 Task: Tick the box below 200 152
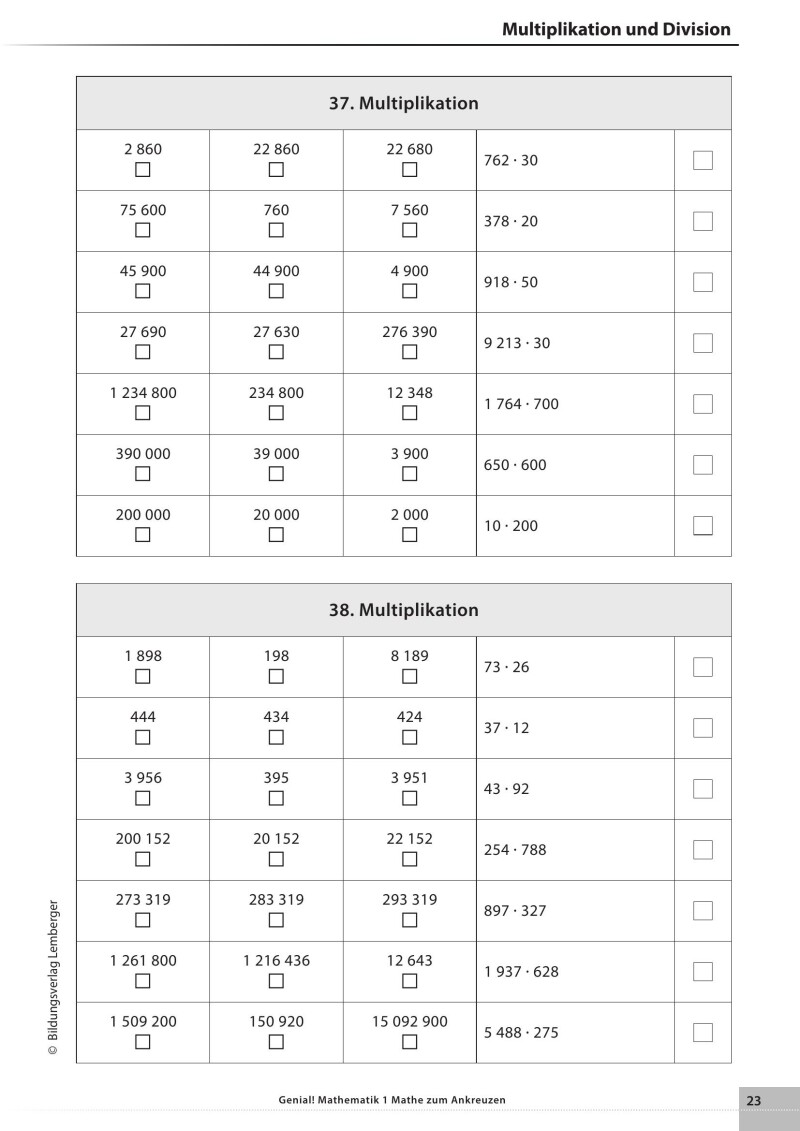point(143,860)
